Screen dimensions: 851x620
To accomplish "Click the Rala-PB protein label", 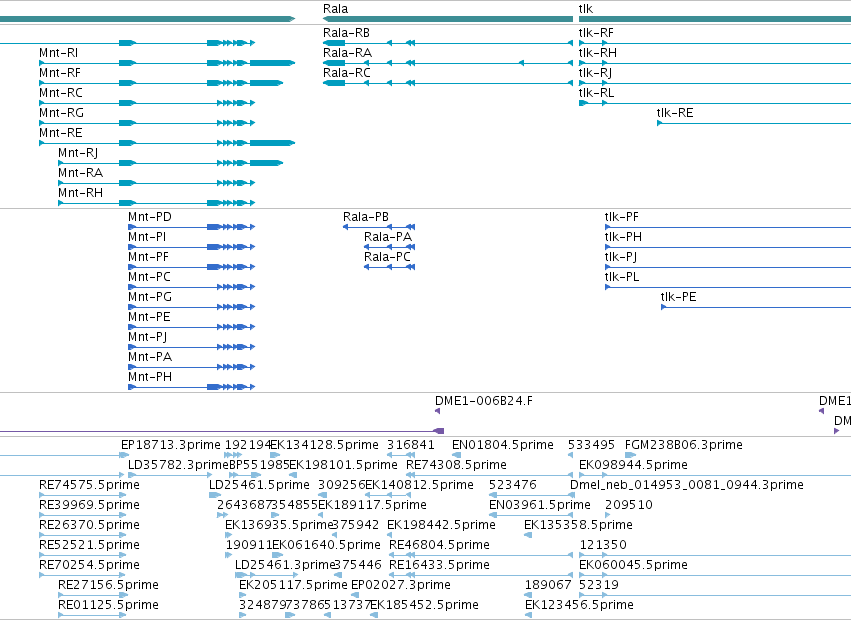I will point(366,217).
